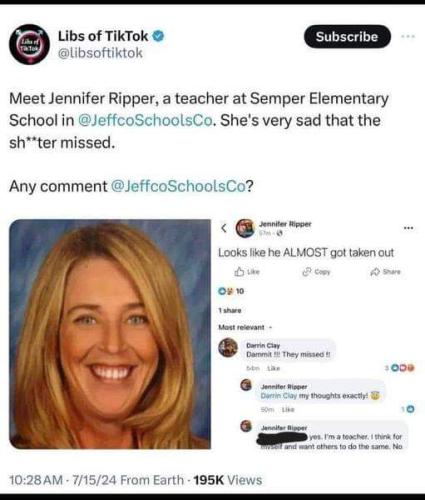Open the post reactions count of 10
The image size is (425, 500).
click(231, 291)
